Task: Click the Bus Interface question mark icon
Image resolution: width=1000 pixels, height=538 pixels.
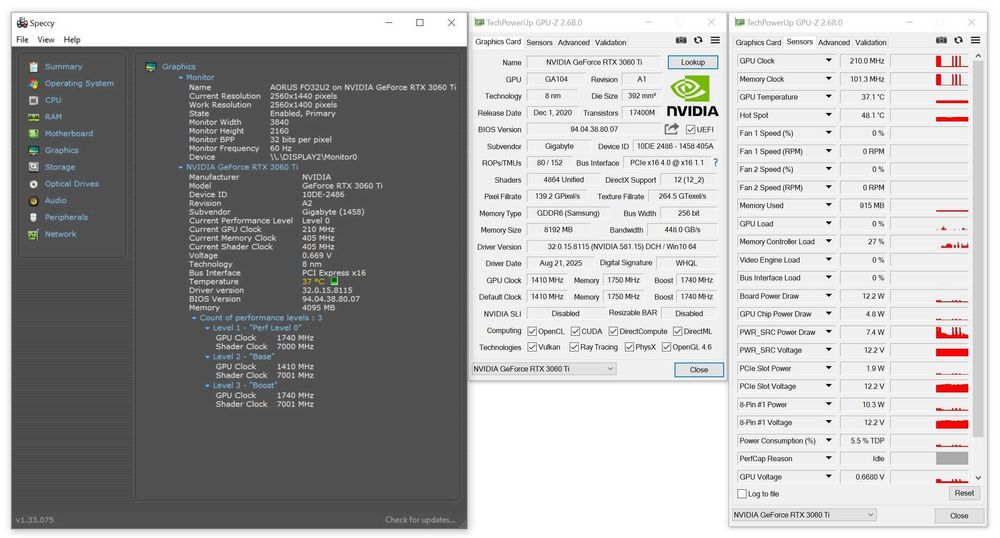Action: (715, 163)
